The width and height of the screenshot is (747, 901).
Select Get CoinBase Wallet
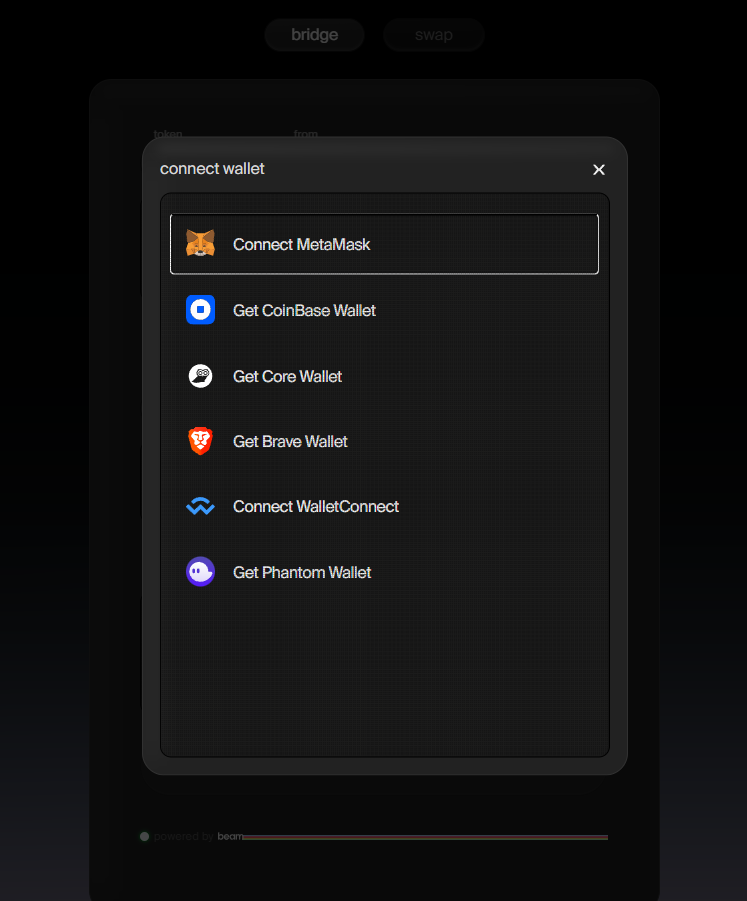(x=384, y=310)
